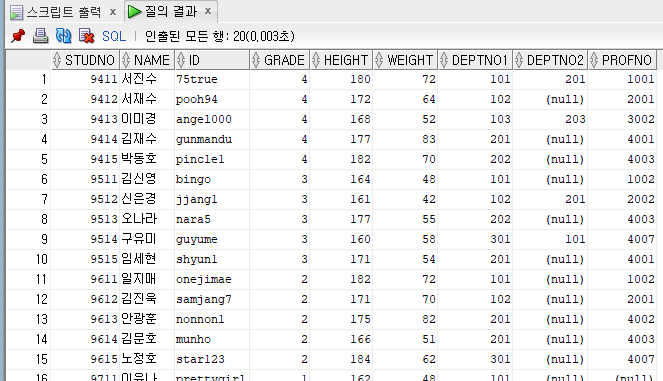Screen dimensions: 663x381
Task: Select the ID cell bingo
Action: [212, 179]
